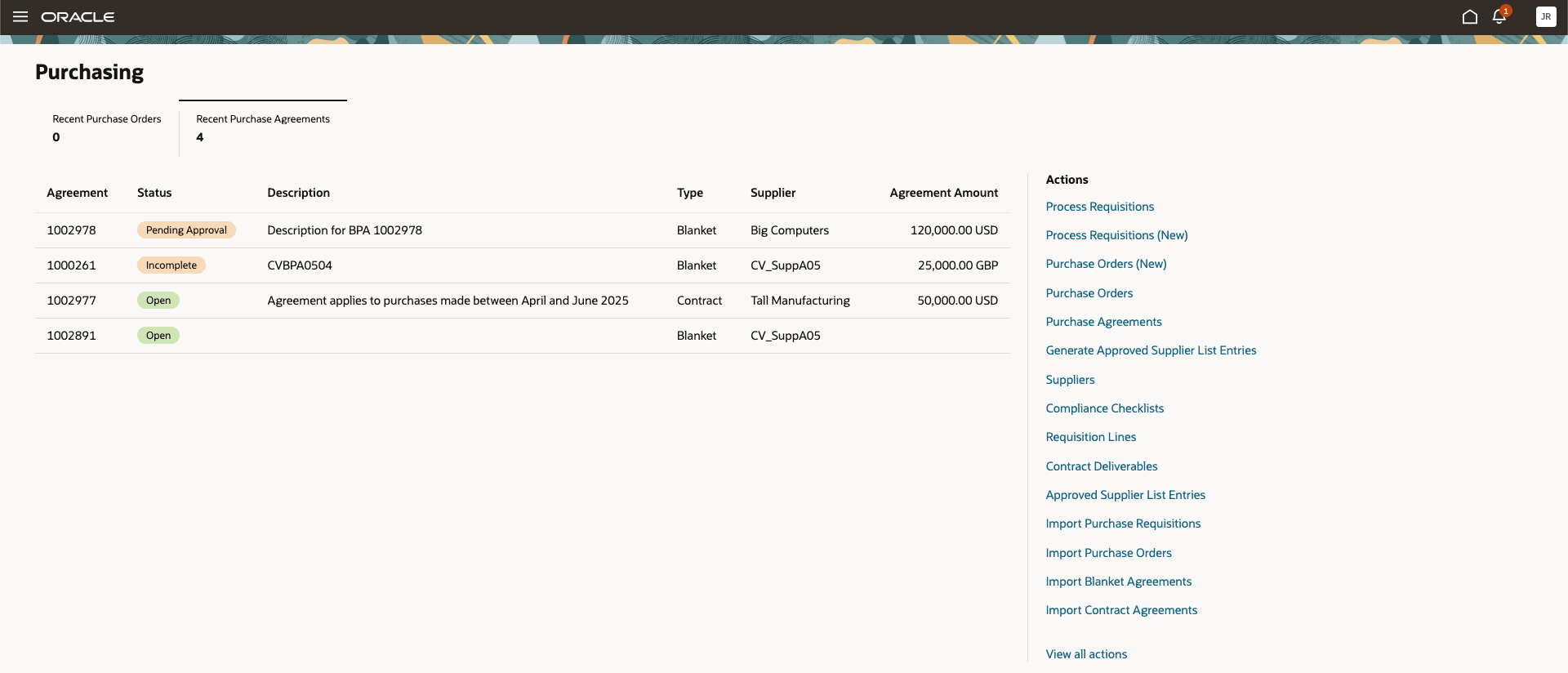
Task: Click the Pending Approval status badge
Action: 186,230
